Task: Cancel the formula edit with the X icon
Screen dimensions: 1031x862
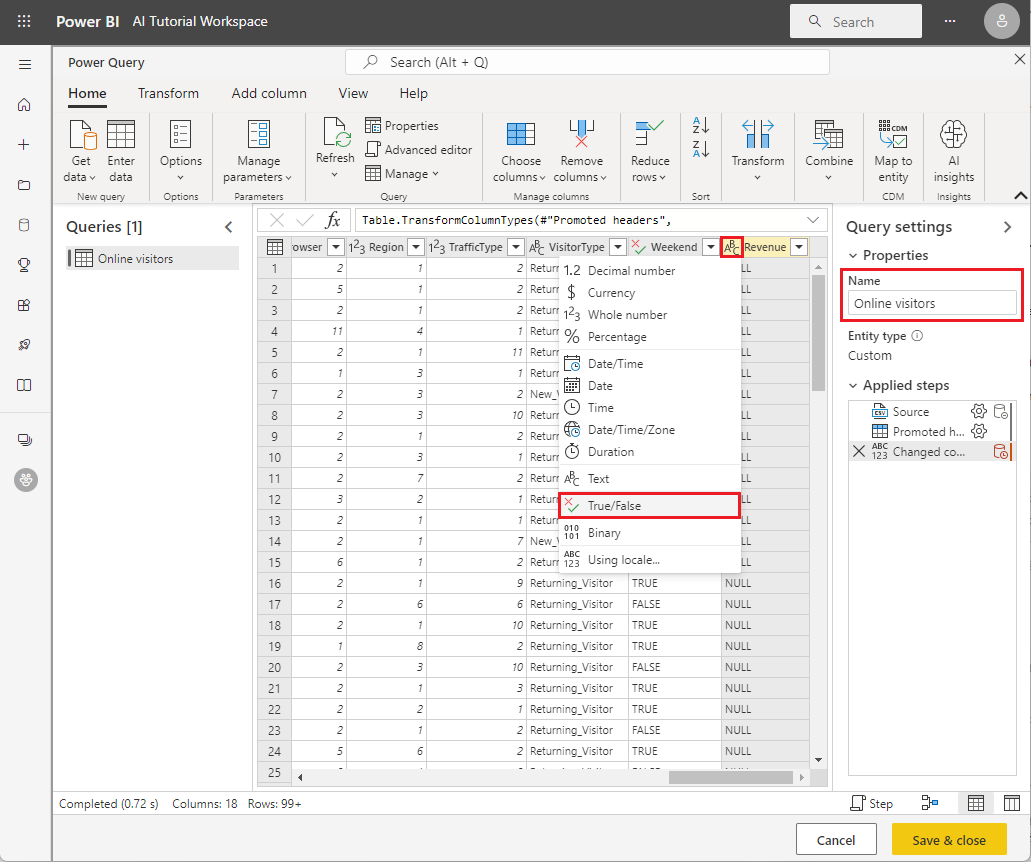Action: [x=277, y=220]
